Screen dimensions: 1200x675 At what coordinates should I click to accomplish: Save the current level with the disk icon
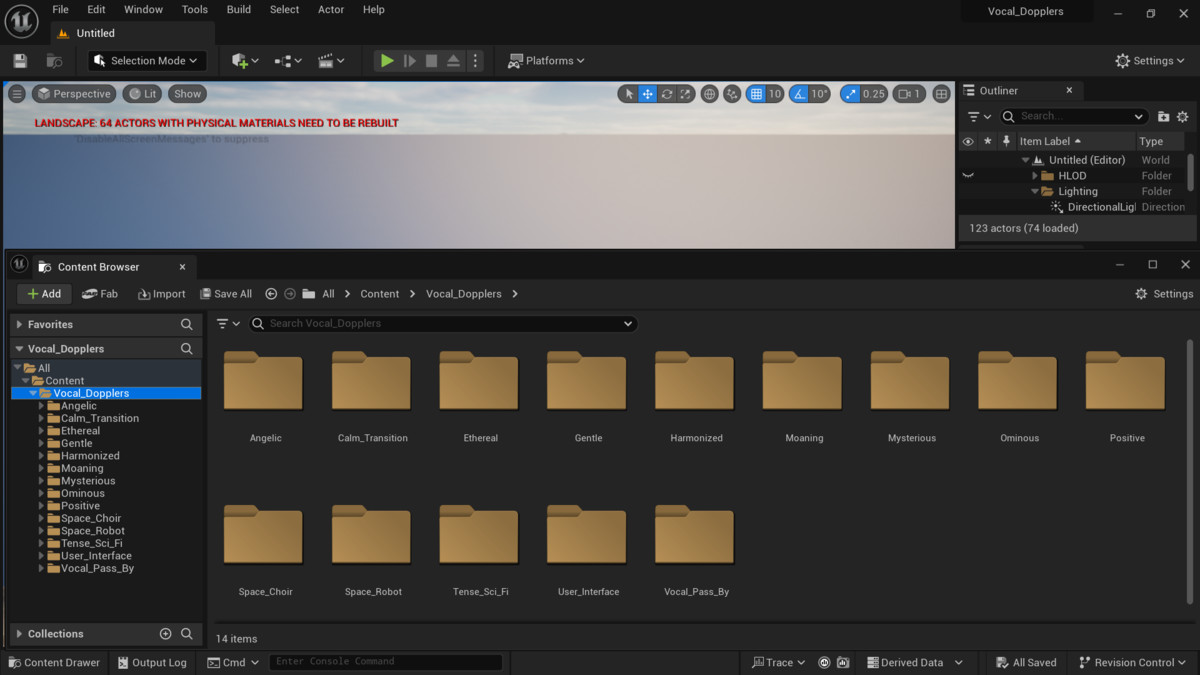tap(20, 61)
